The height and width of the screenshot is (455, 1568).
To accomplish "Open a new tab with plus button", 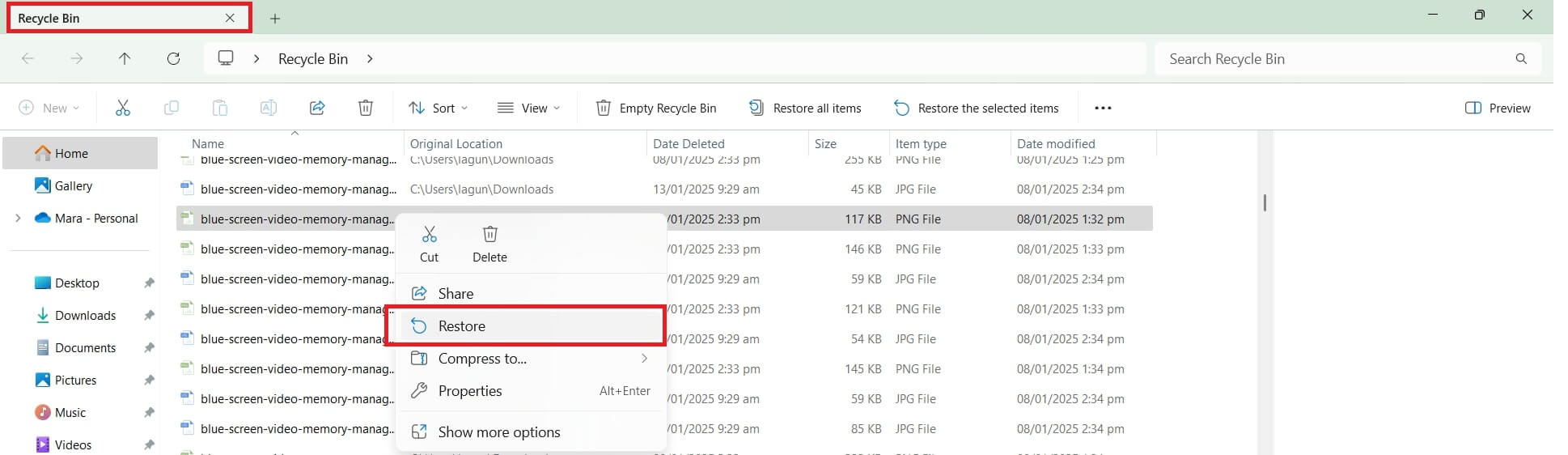I will coord(275,18).
